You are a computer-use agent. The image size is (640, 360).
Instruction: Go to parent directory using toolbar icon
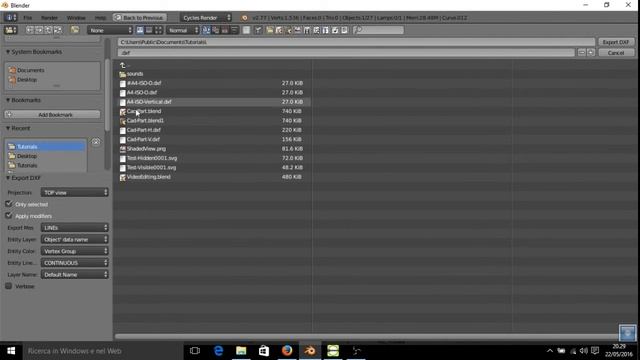tap(49, 30)
